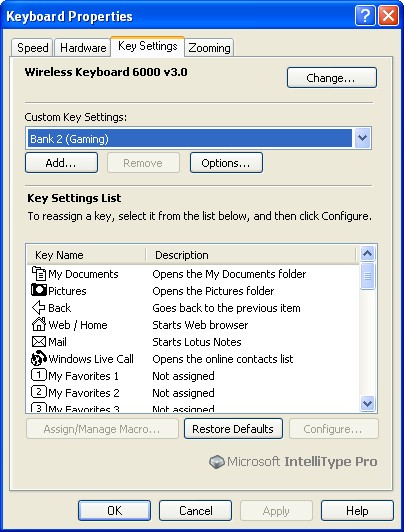Screen dimensions: 404x532
Task: Open the Options... button
Action: pyautogui.click(x=226, y=163)
